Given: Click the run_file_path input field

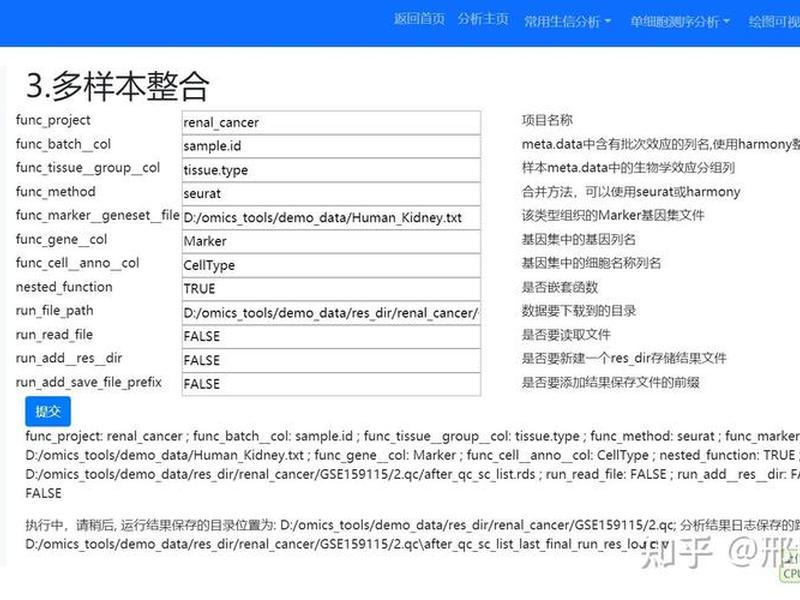Looking at the screenshot, I should (331, 313).
